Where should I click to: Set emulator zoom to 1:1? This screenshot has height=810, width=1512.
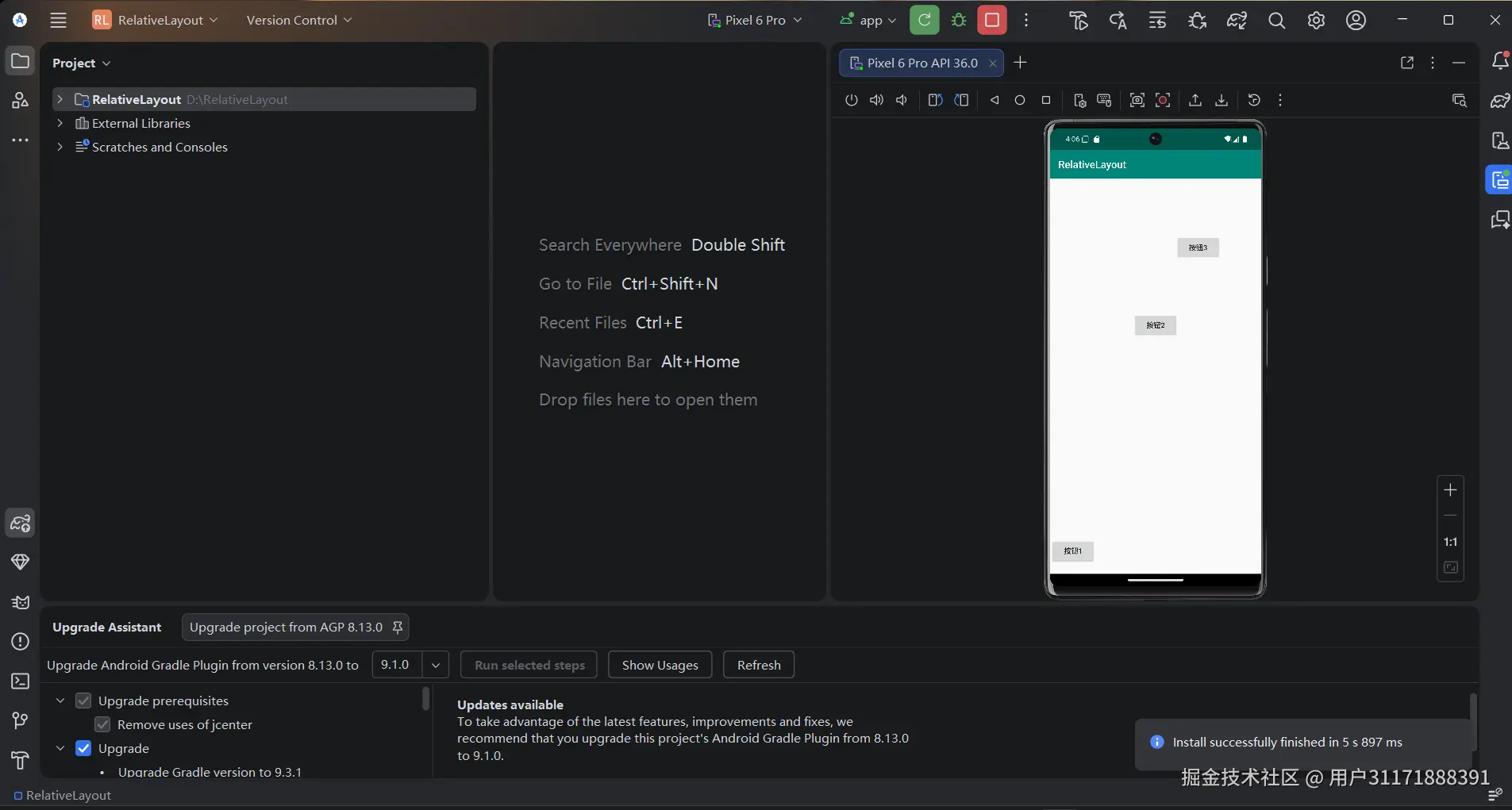[1450, 542]
